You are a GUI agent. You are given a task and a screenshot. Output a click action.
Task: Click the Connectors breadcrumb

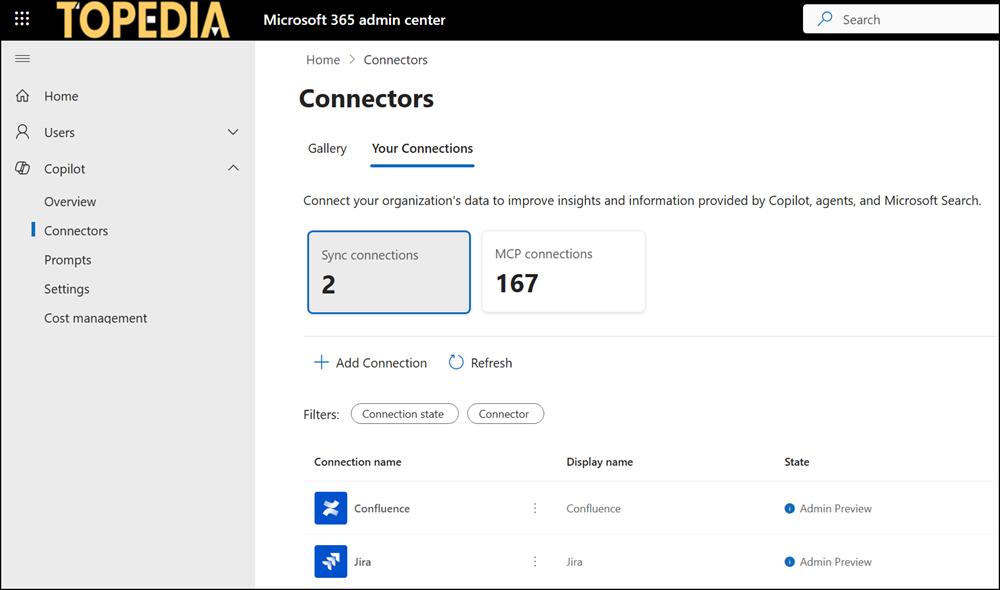coord(395,59)
